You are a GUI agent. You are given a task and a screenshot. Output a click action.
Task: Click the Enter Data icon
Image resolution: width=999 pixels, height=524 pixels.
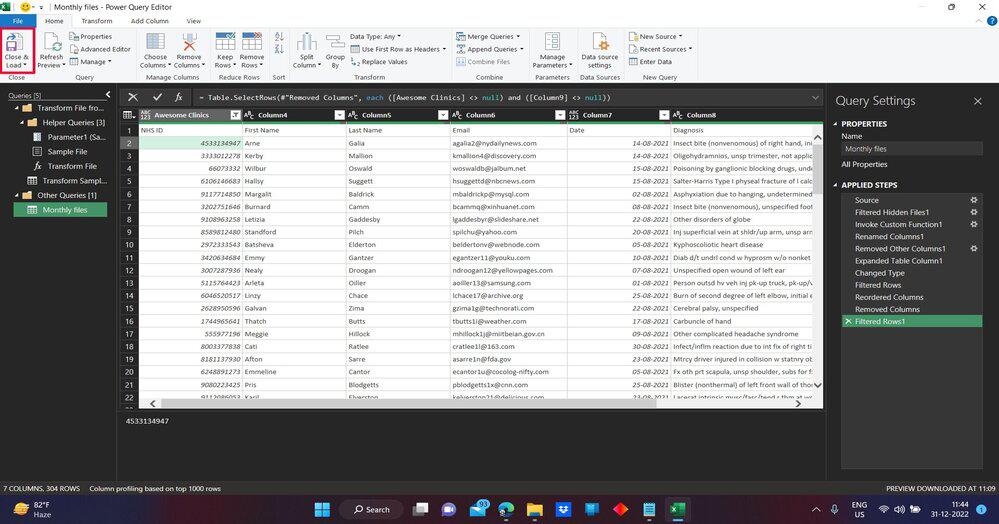(633, 62)
